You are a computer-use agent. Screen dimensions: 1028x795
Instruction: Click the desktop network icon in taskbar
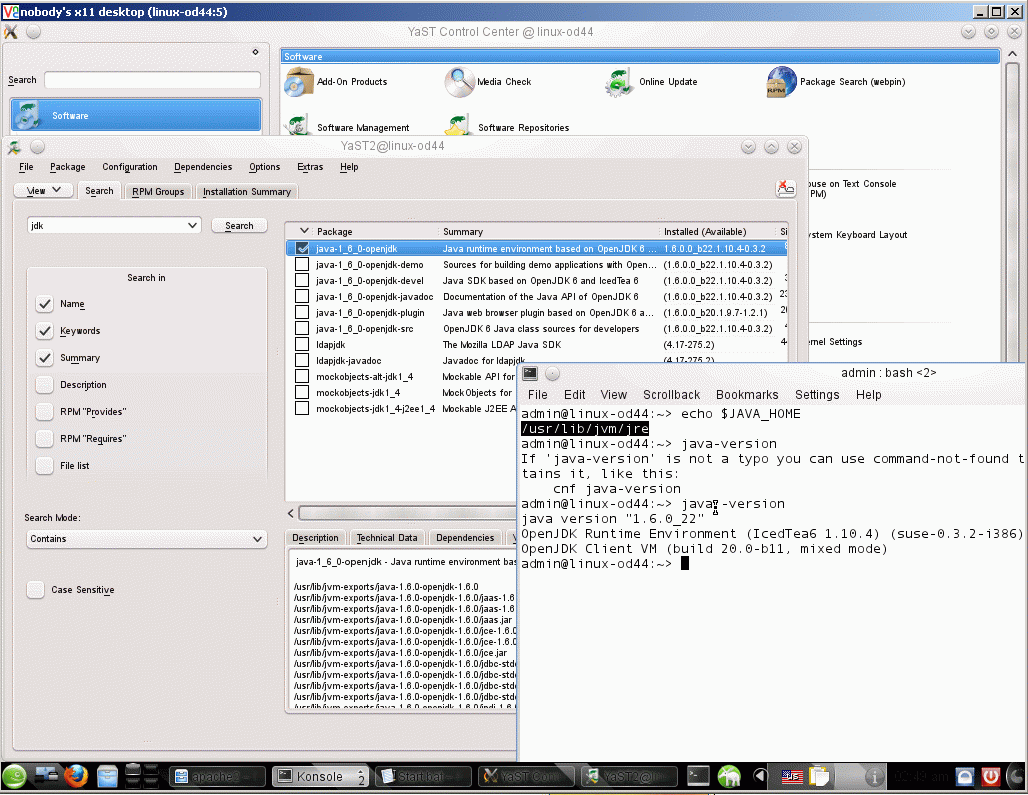[x=46, y=777]
